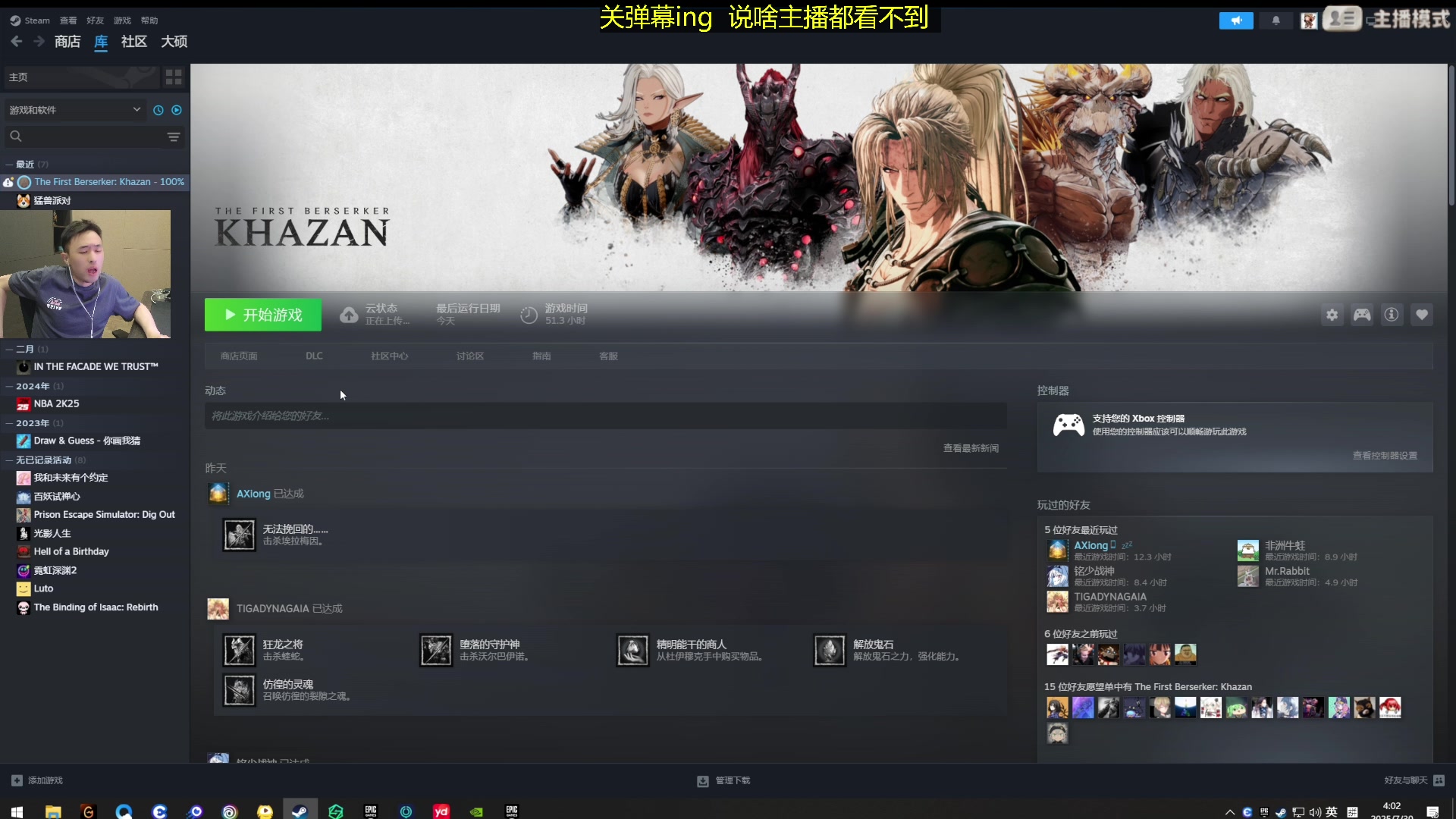The height and width of the screenshot is (819, 1456).
Task: Open 解放鬼石 achievement icon
Action: pyautogui.click(x=829, y=651)
